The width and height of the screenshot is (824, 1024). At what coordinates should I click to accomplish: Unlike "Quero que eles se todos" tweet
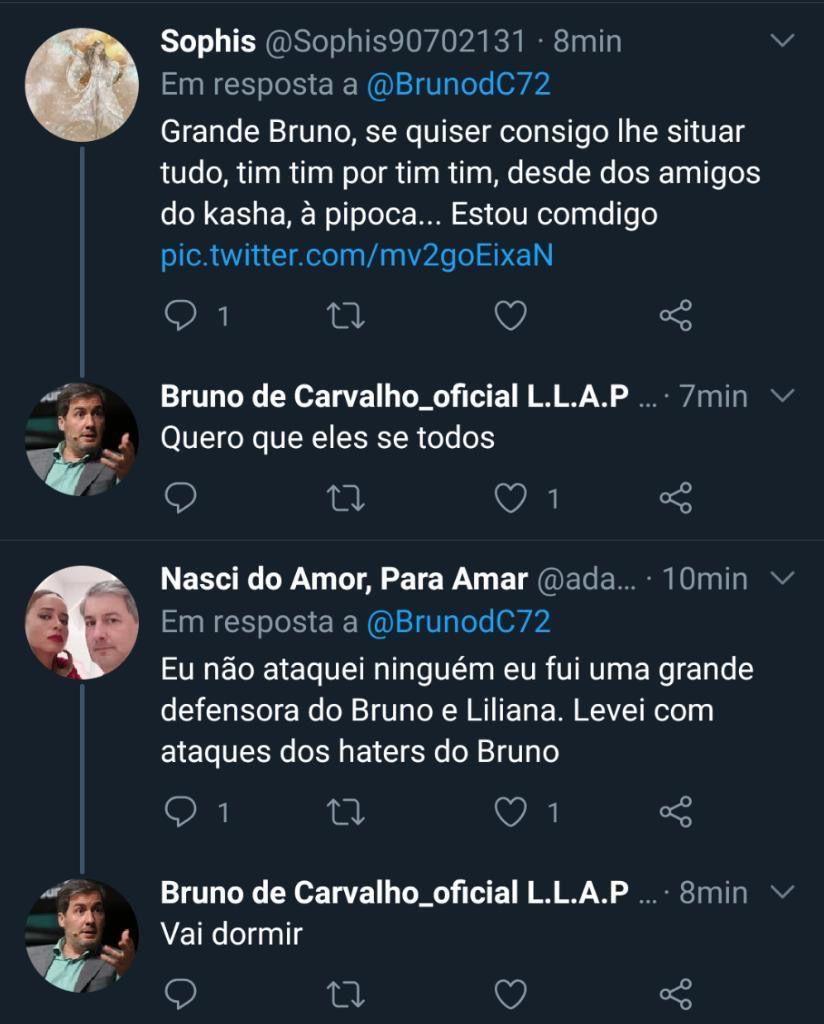(x=511, y=499)
